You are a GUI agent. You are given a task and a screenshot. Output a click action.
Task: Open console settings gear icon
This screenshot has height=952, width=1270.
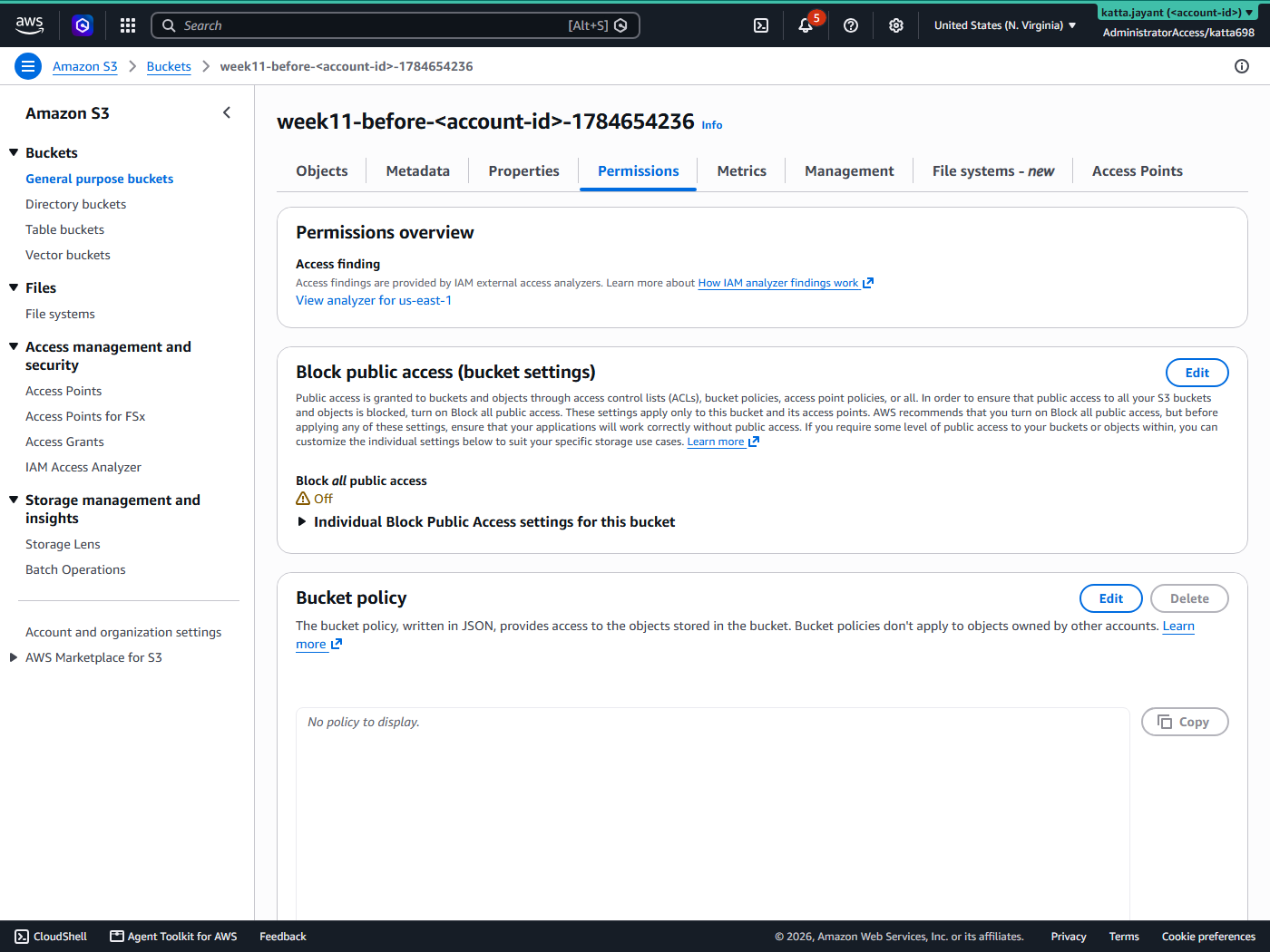click(x=896, y=25)
